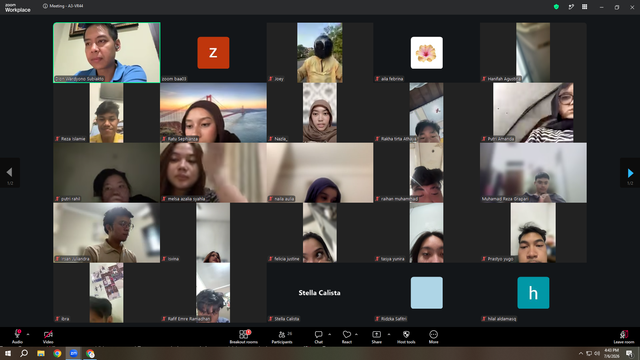The image size is (640, 360).
Task: Toggle camera with the Video button
Action: [x=48, y=337]
